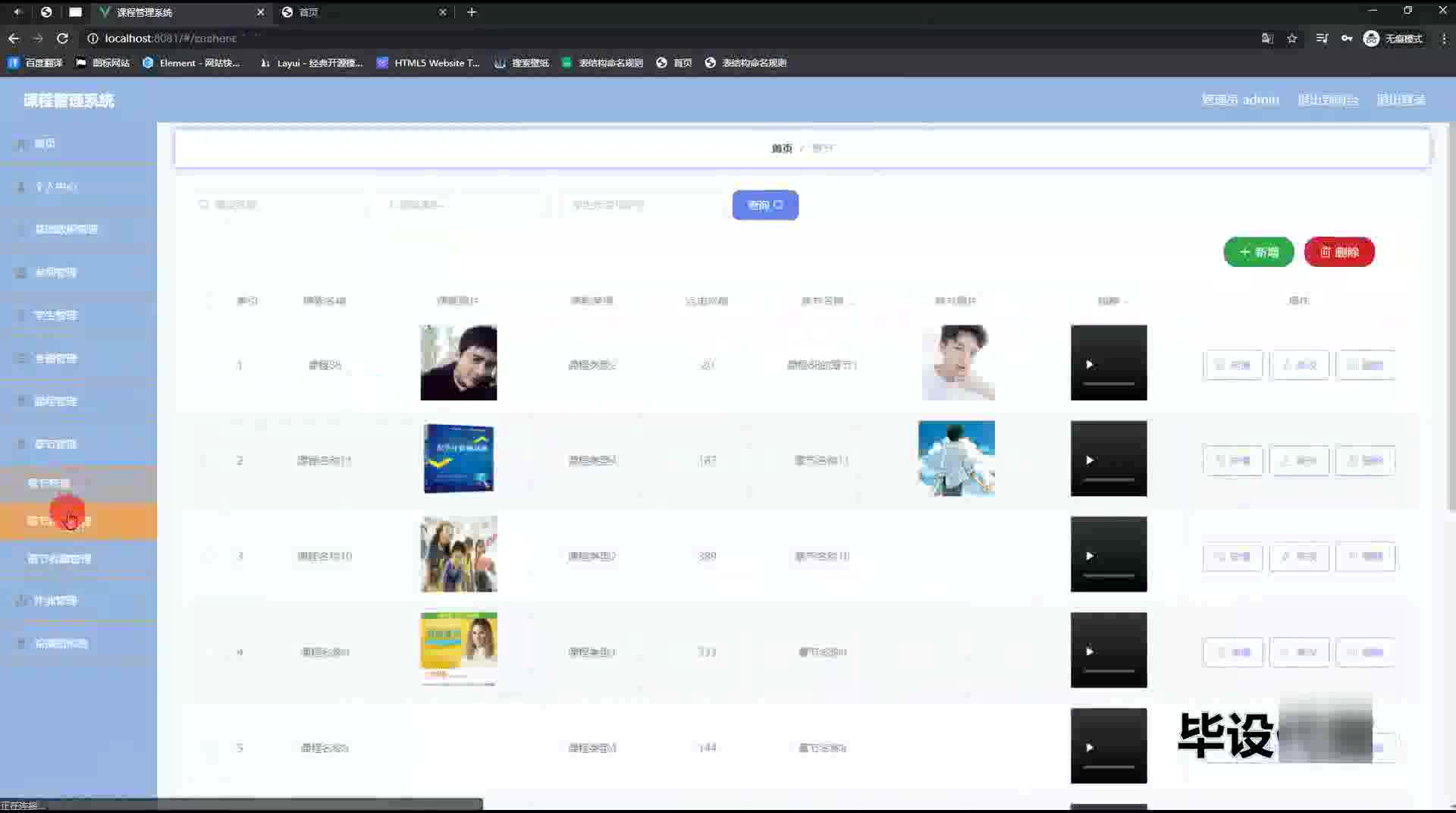The width and height of the screenshot is (1456, 813).
Task: Open the 个人中心 sidebar menu
Action: pos(55,187)
